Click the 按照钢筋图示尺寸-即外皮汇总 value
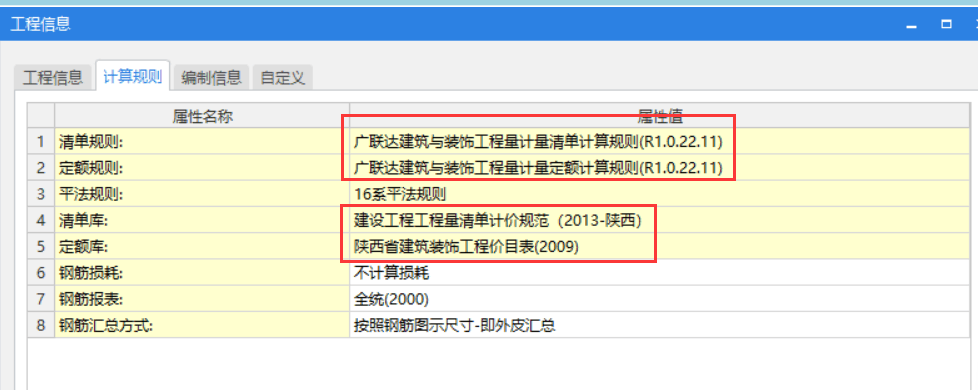The height and width of the screenshot is (390, 978). 660,325
